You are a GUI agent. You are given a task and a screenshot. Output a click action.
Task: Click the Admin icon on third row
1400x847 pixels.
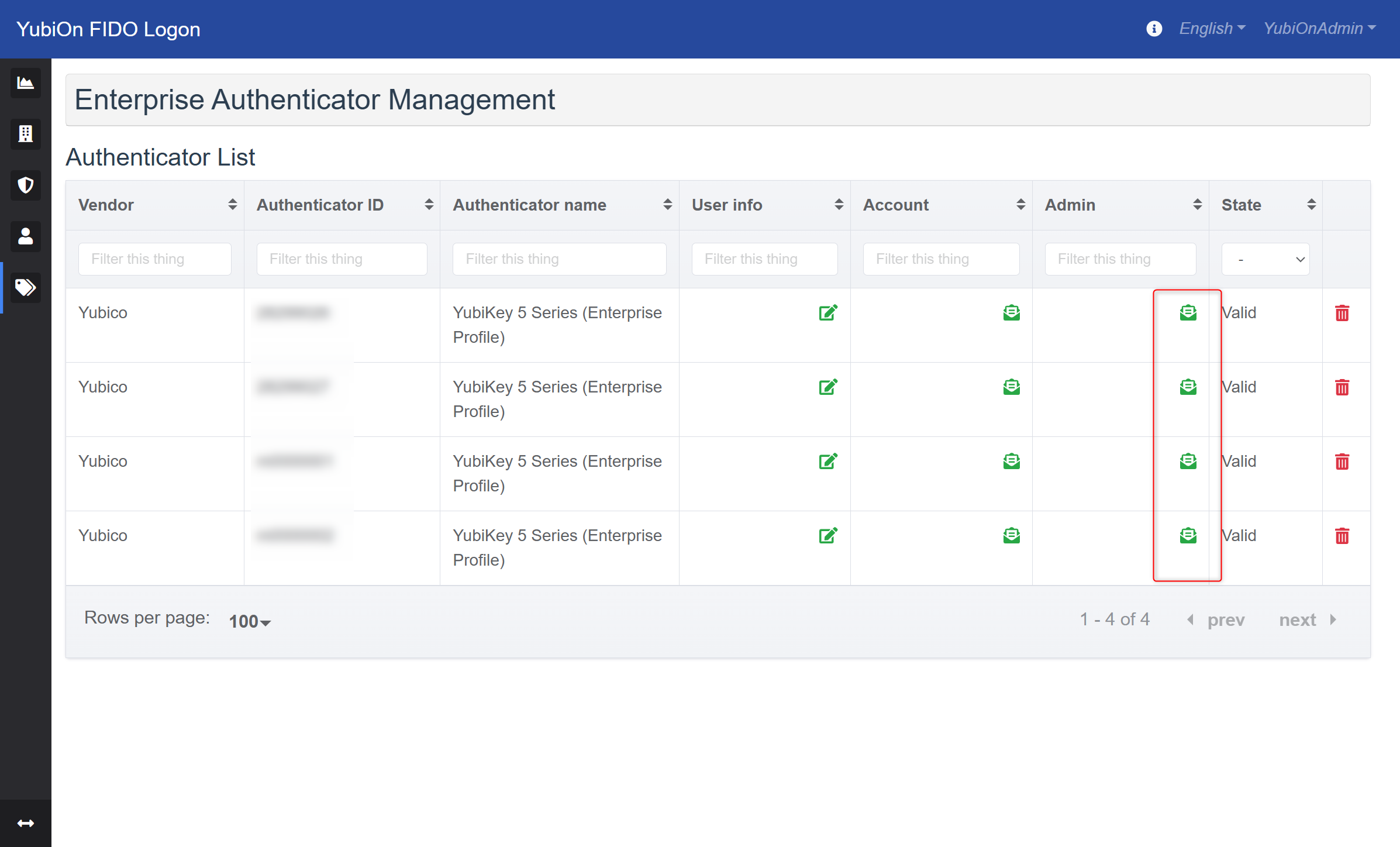coord(1187,462)
